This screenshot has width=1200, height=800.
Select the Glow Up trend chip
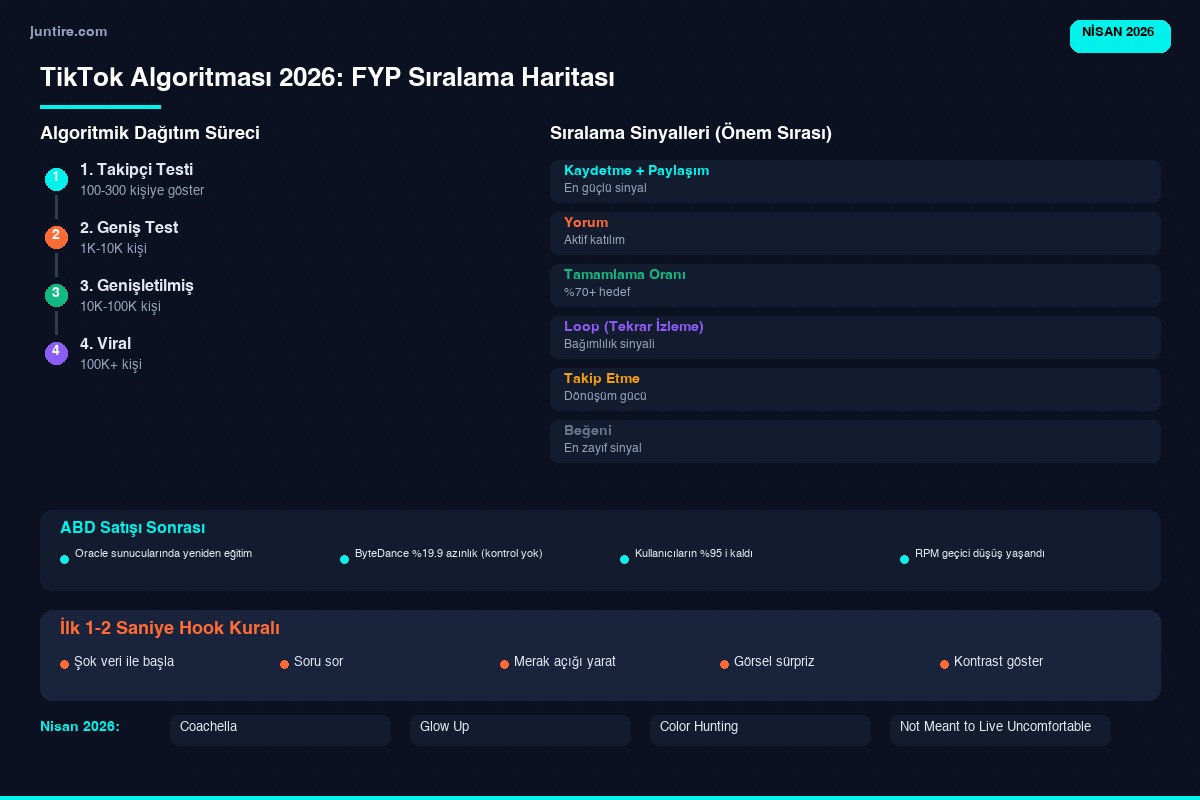pyautogui.click(x=520, y=730)
